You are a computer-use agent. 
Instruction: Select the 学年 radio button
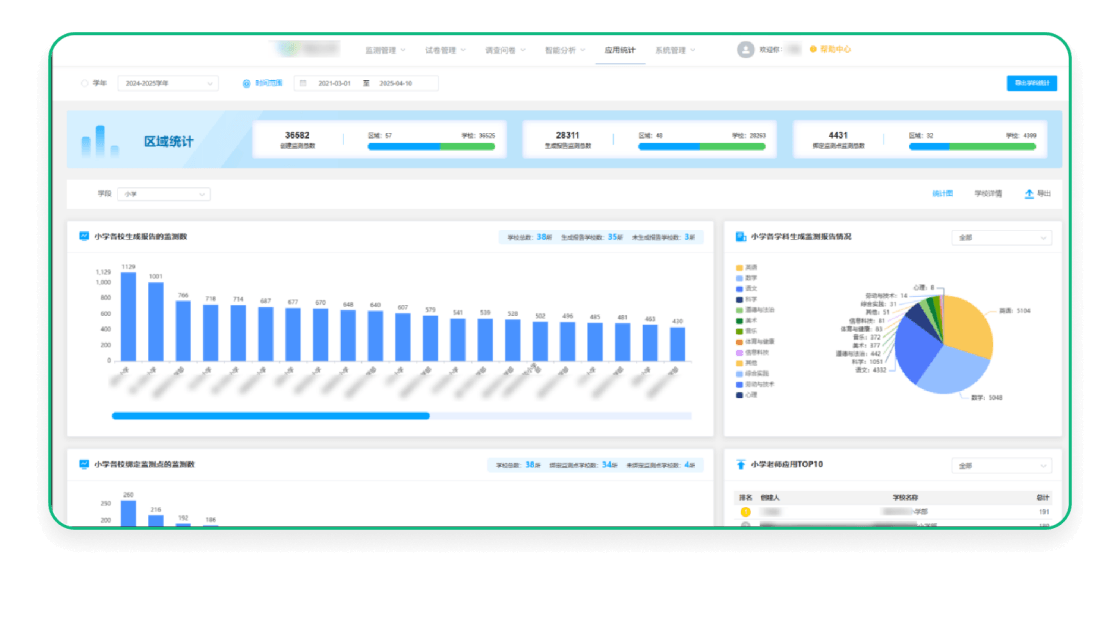pos(84,84)
